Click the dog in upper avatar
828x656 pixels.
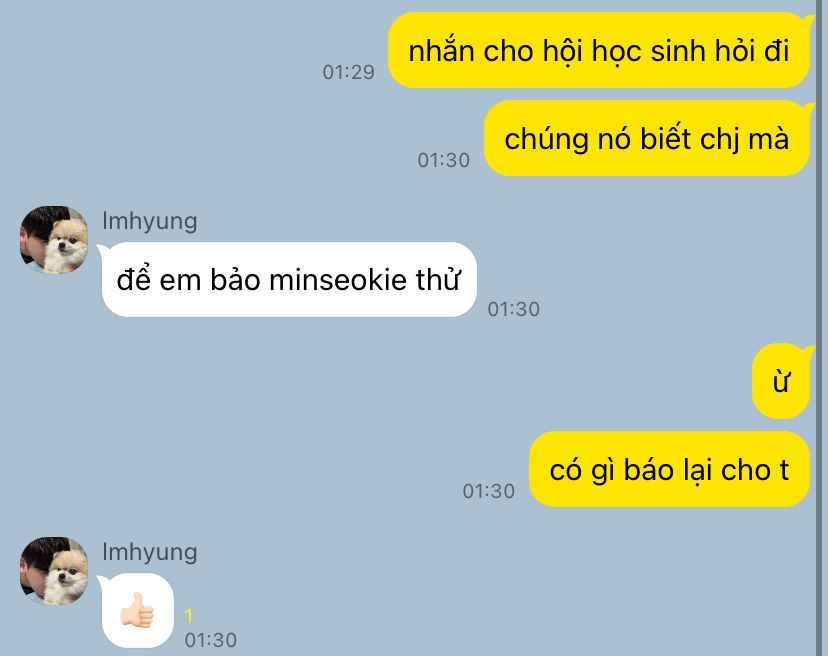tap(66, 246)
